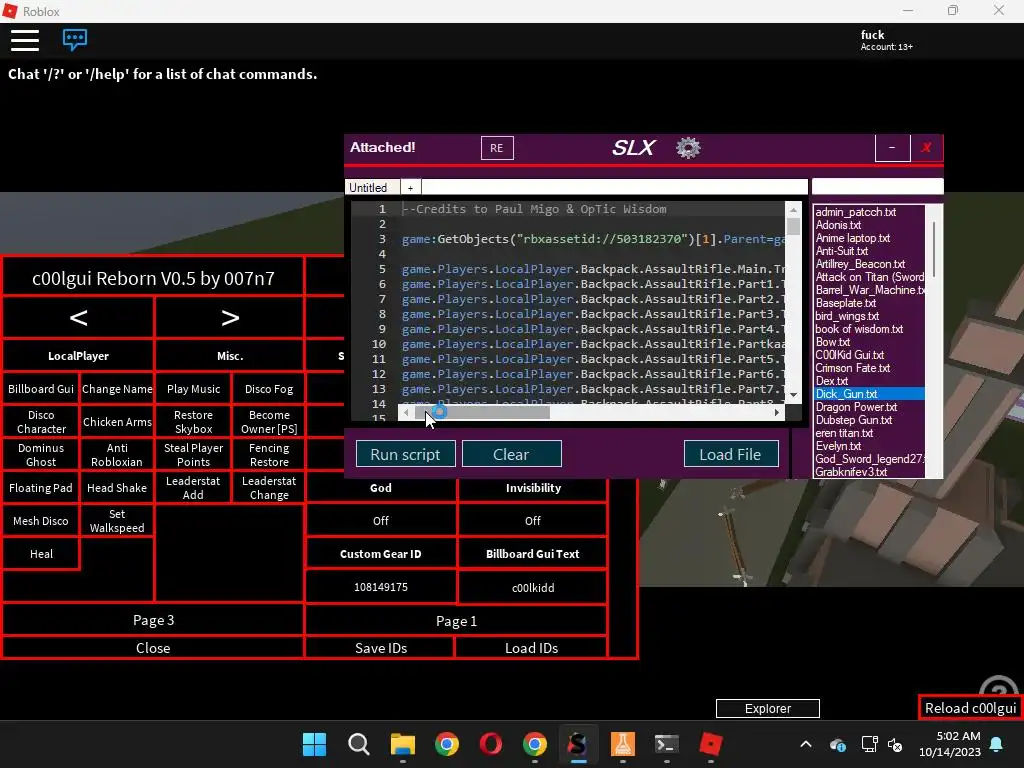
Task: Click Play Music in Misc
Action: tap(193, 389)
